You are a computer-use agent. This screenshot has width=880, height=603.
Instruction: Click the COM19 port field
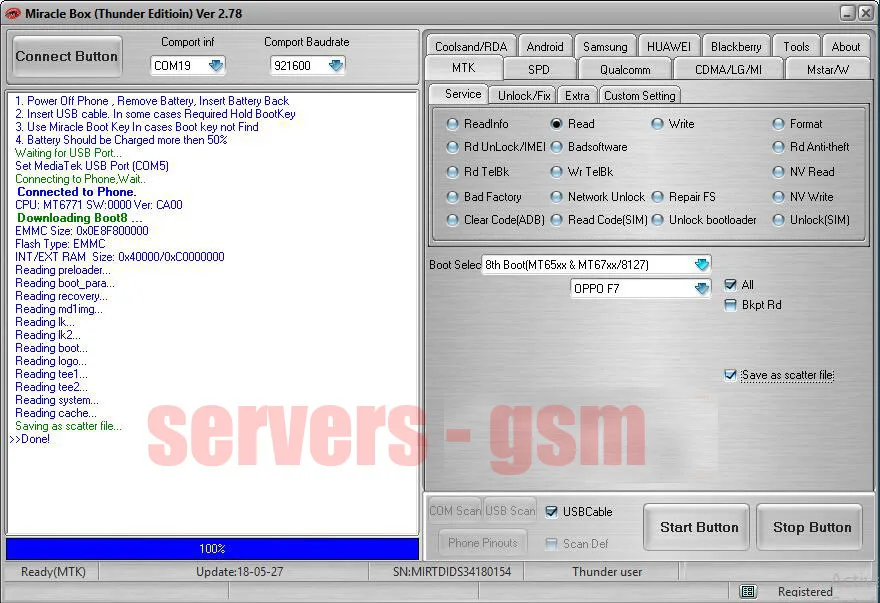(187, 66)
